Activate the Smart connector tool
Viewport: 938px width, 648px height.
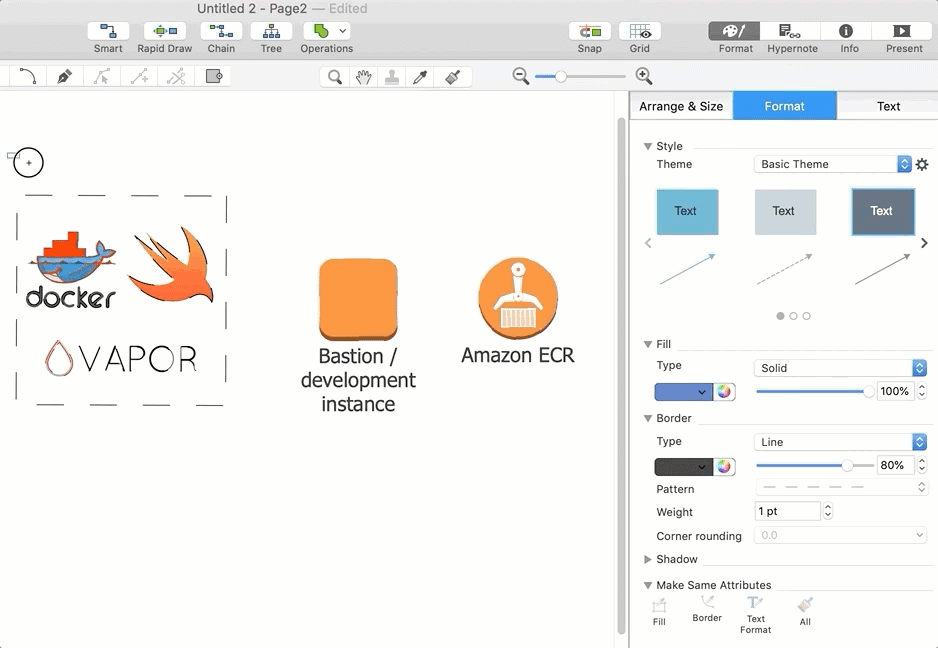pyautogui.click(x=108, y=31)
